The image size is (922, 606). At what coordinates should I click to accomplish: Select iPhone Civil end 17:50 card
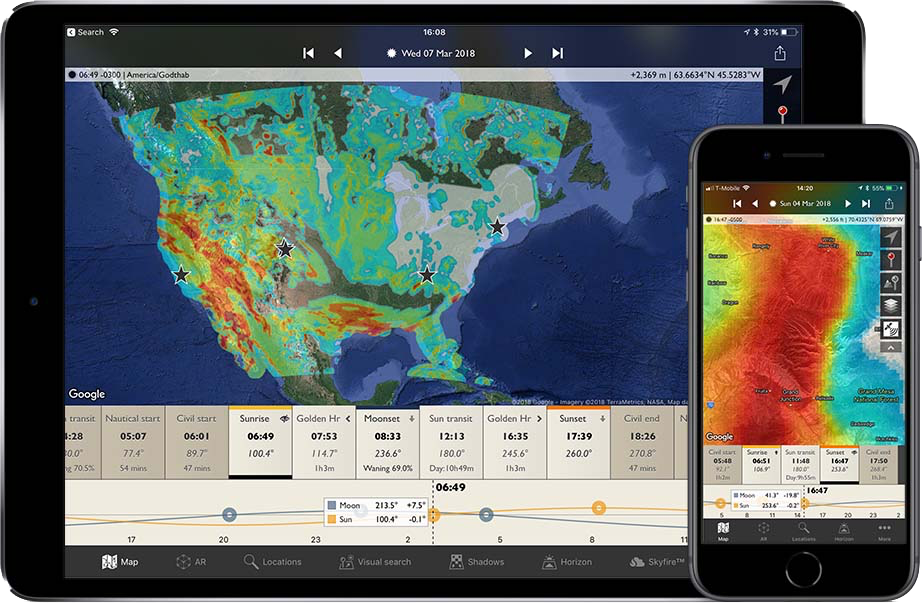[x=878, y=465]
